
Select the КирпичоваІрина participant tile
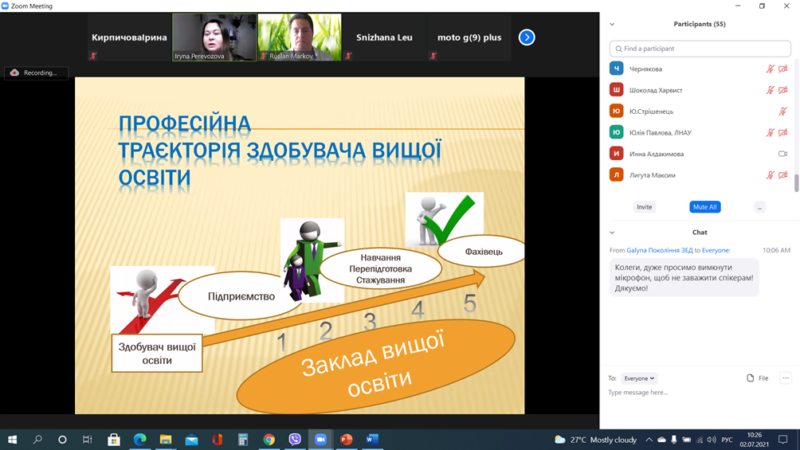click(x=129, y=37)
